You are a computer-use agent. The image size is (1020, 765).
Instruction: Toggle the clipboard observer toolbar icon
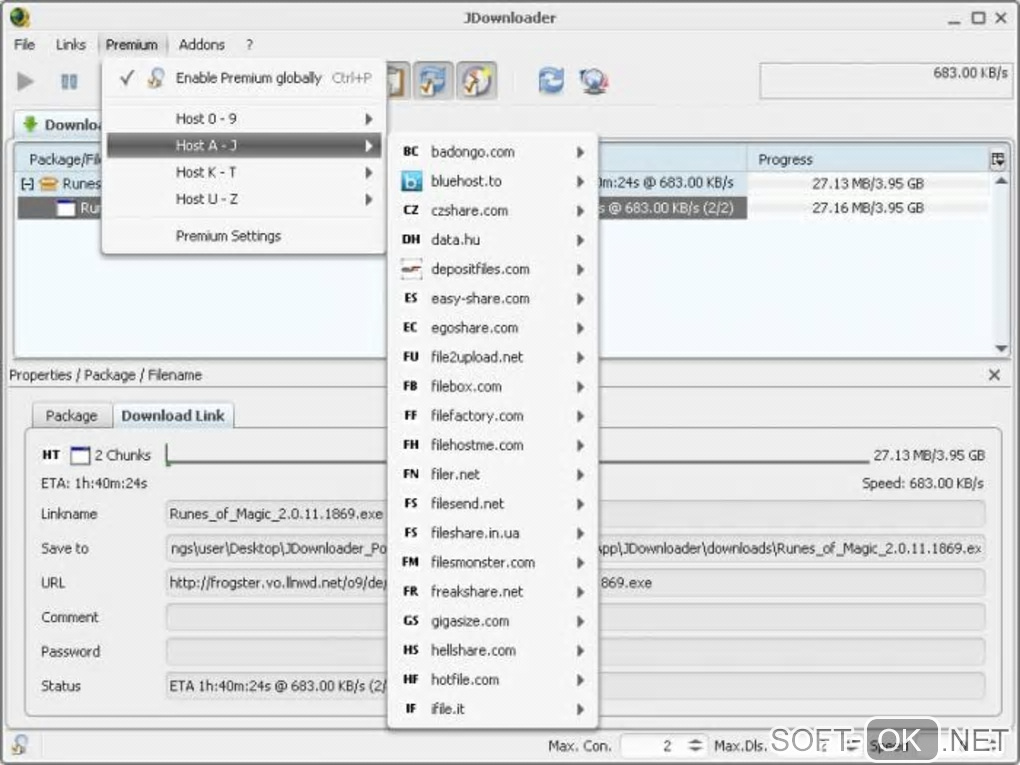pyautogui.click(x=397, y=81)
